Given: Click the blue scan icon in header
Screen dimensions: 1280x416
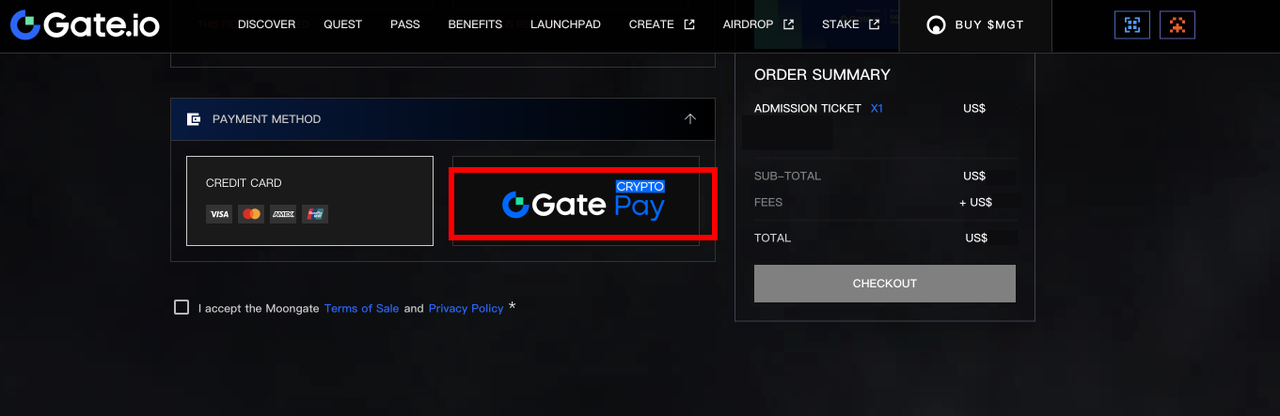Looking at the screenshot, I should (x=1132, y=25).
